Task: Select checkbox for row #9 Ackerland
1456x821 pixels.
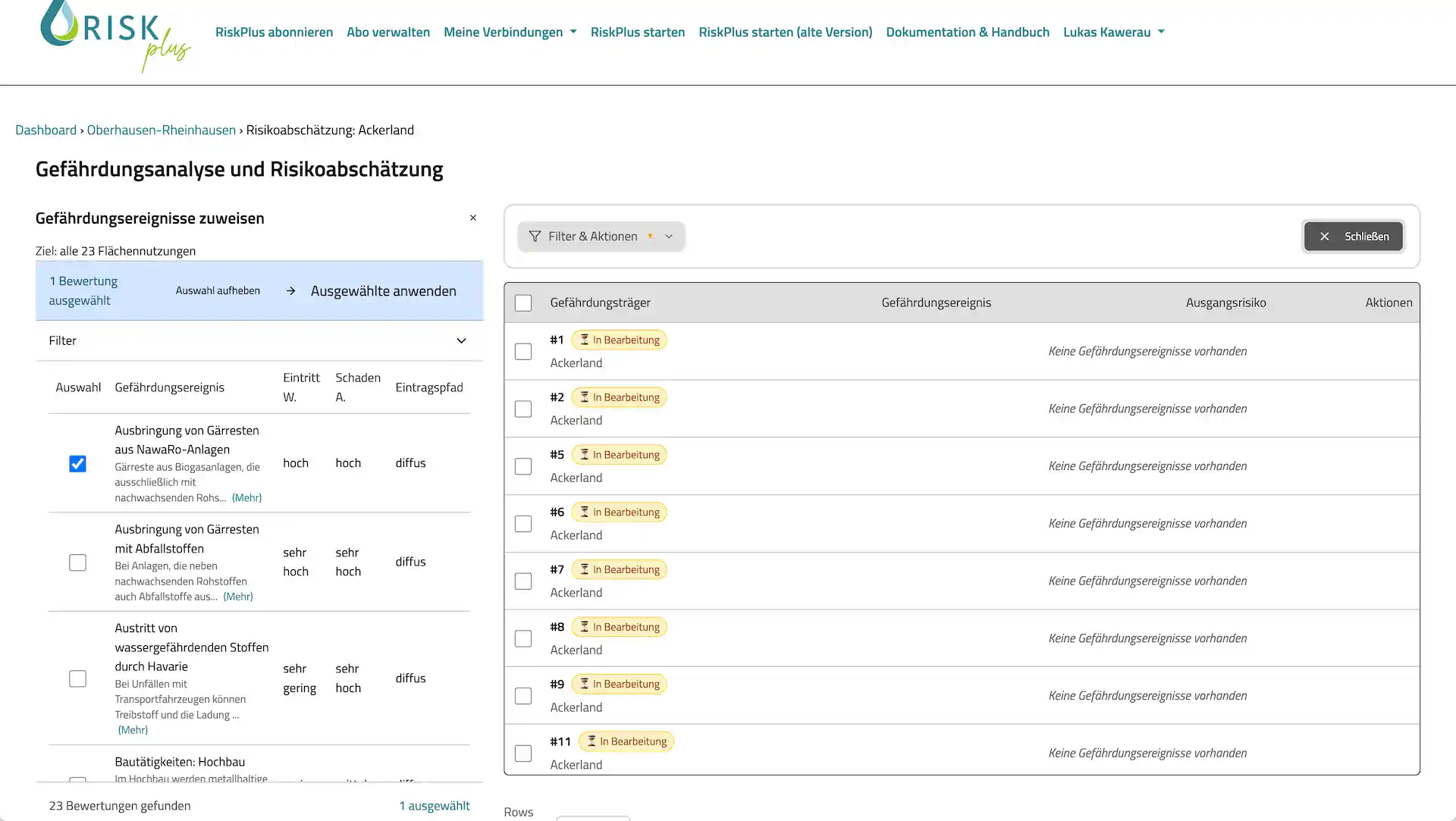Action: point(523,696)
